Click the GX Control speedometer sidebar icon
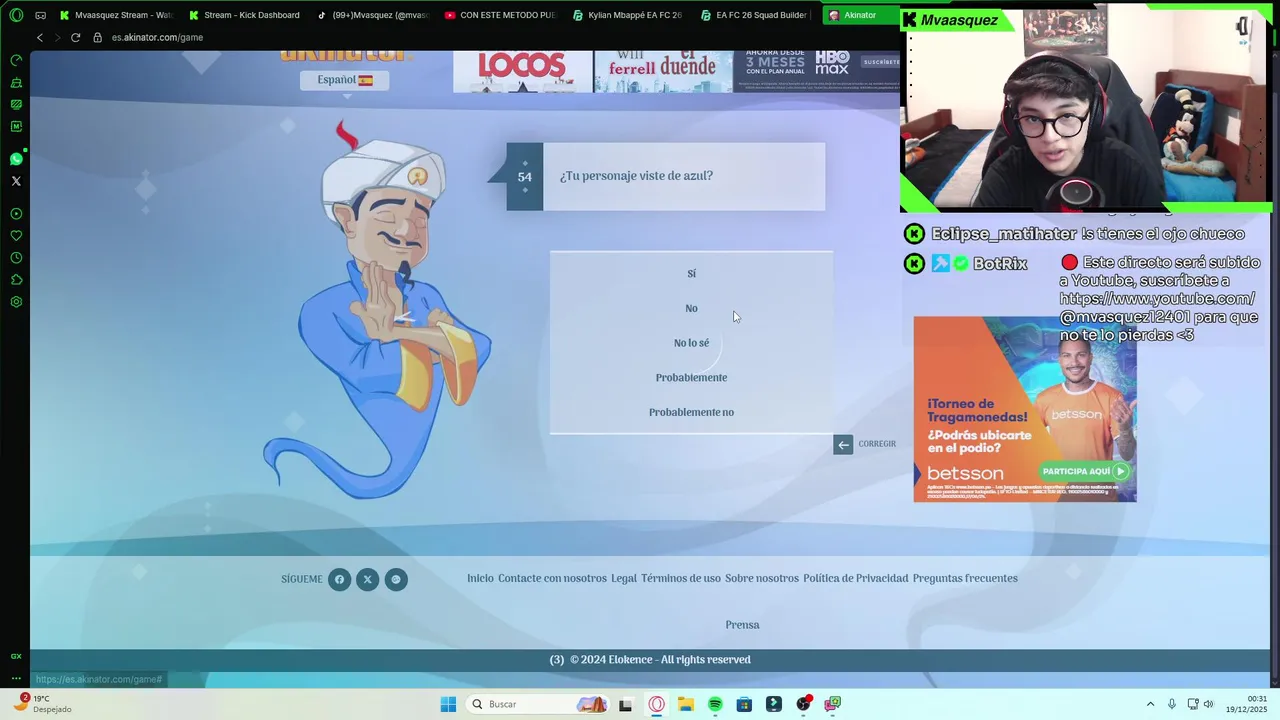The width and height of the screenshot is (1280, 720). pyautogui.click(x=16, y=60)
